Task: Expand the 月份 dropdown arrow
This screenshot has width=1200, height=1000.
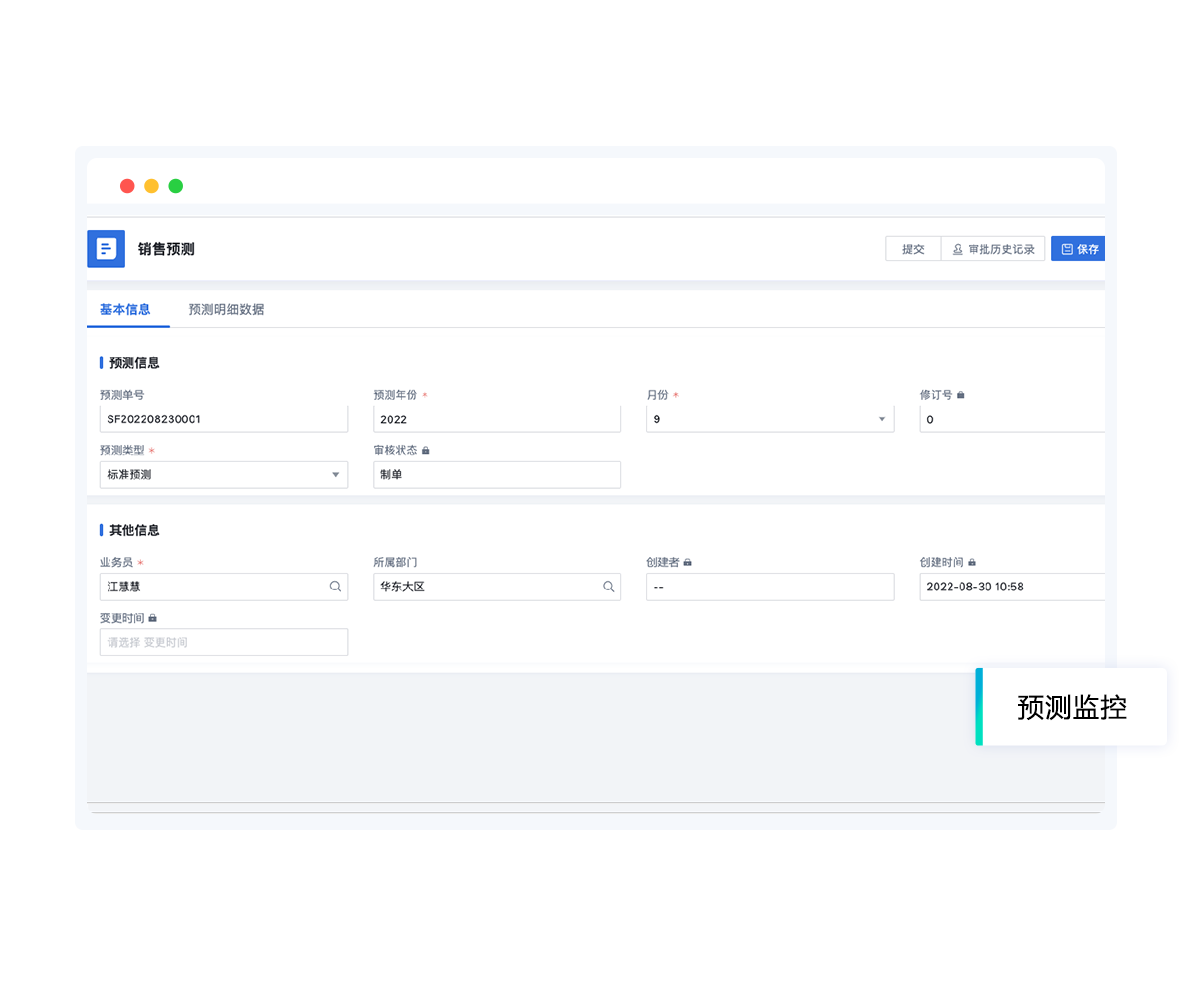Action: pos(882,419)
